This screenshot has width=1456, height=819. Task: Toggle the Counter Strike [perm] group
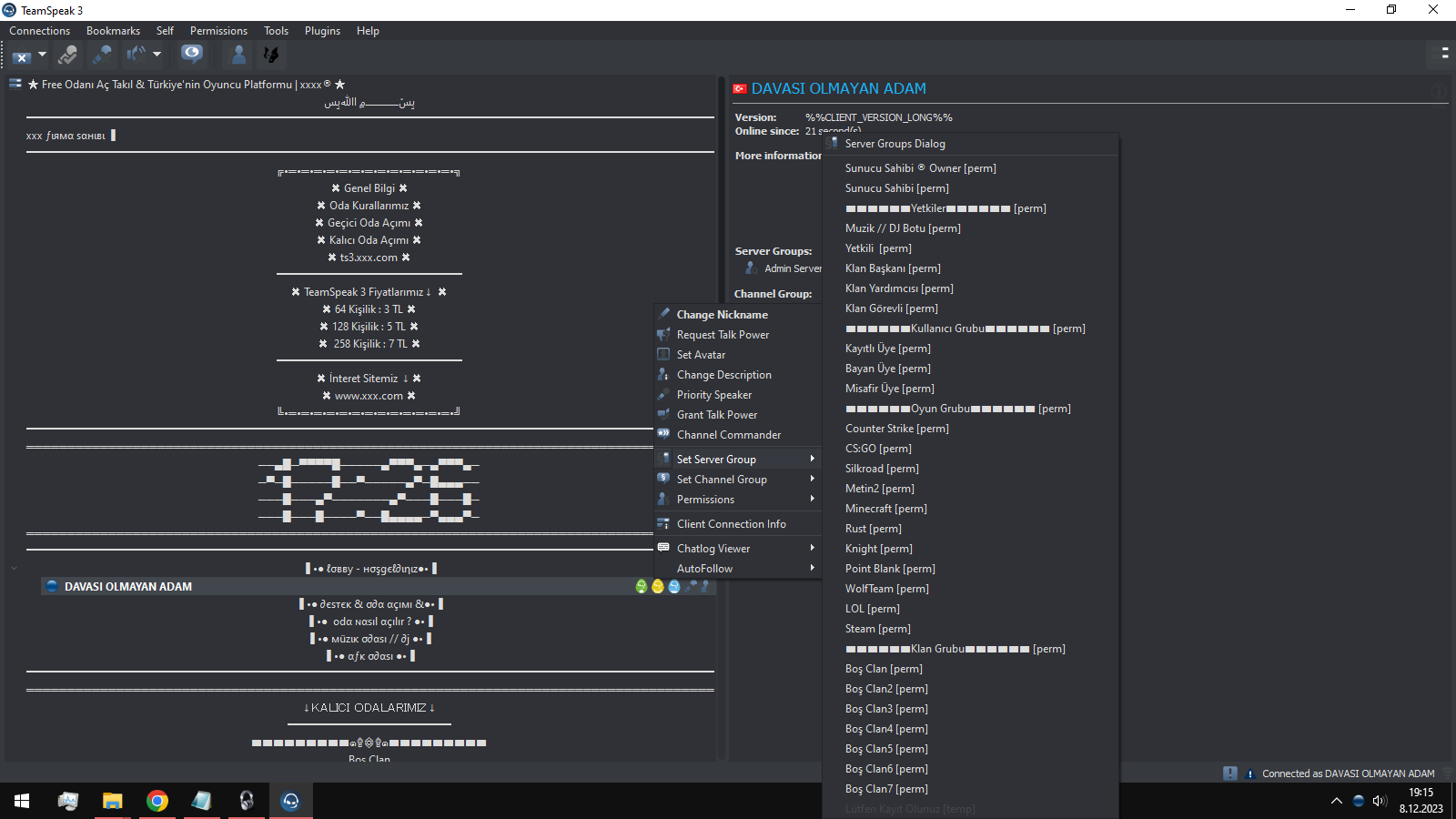point(970,429)
